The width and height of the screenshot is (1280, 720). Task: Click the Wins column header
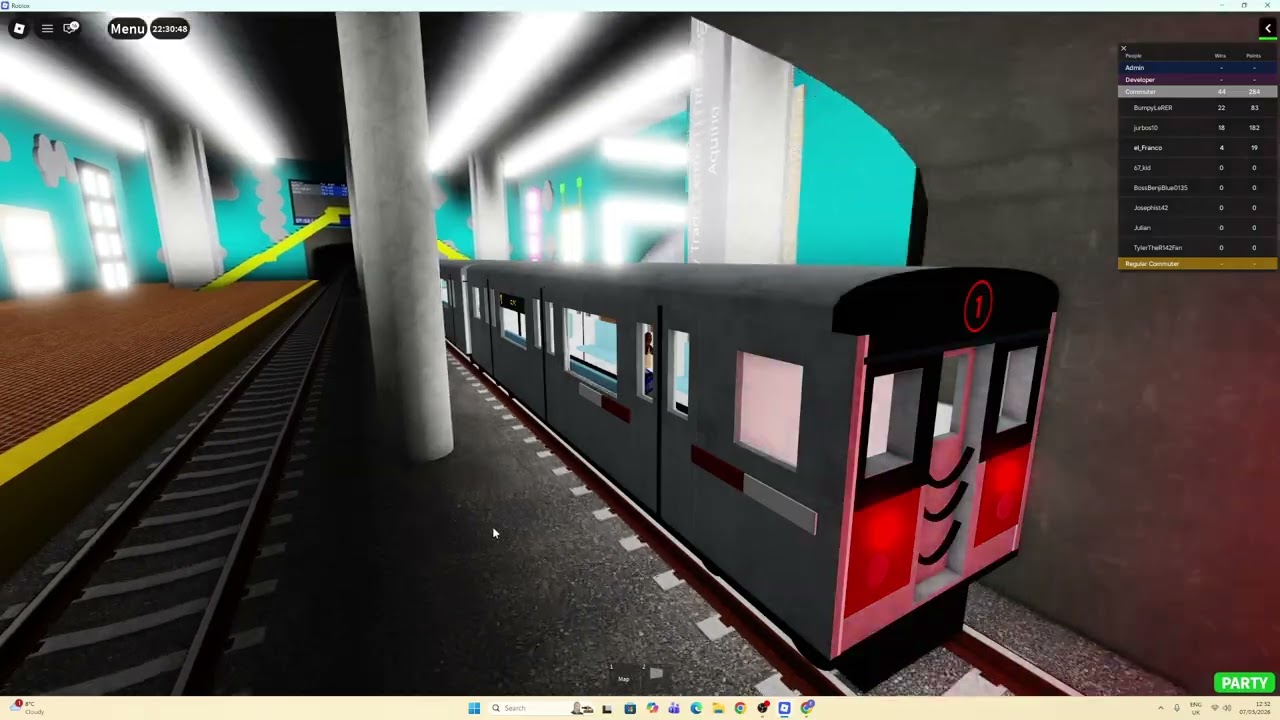click(x=1220, y=56)
